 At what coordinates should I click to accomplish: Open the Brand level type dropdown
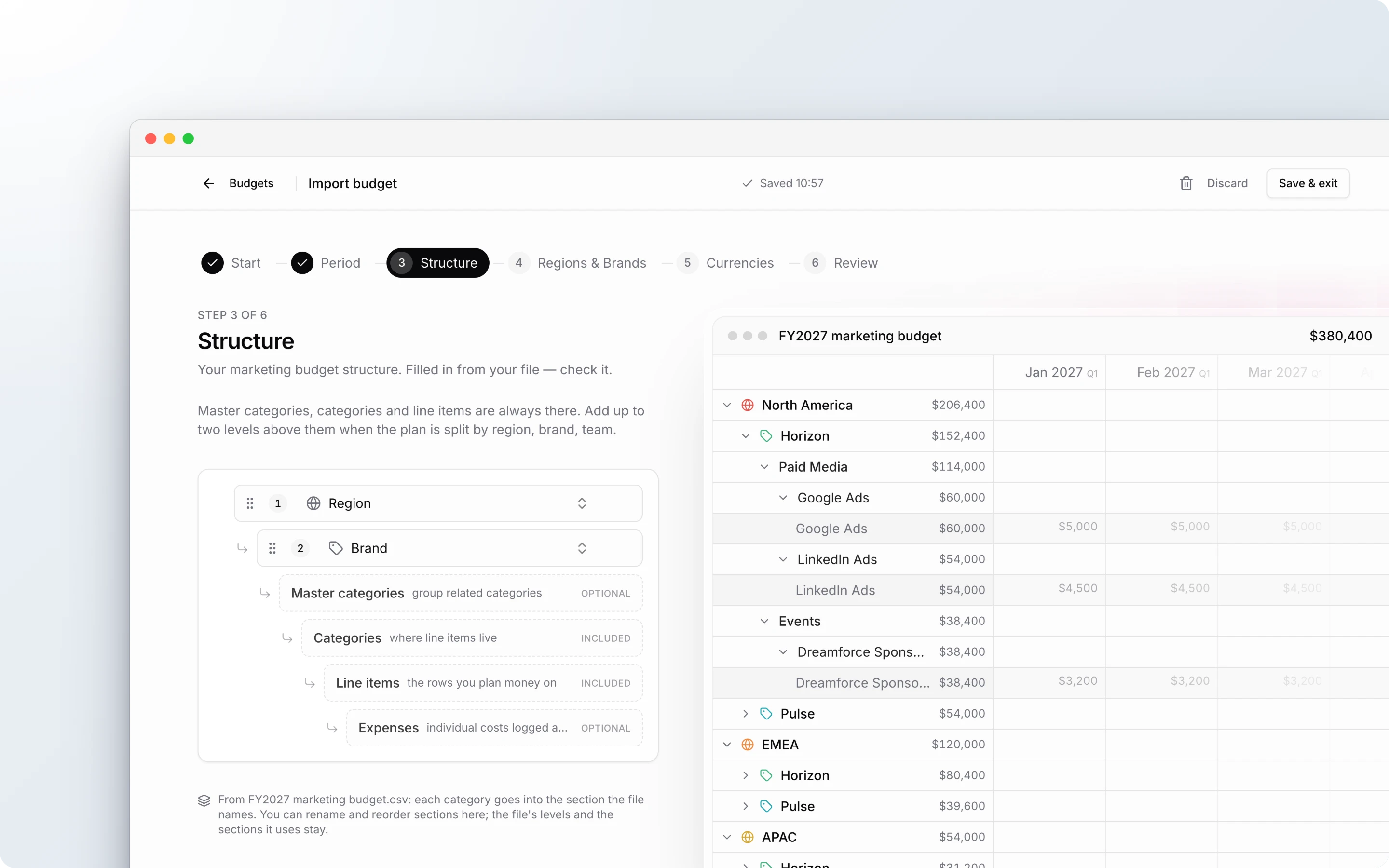(x=582, y=548)
